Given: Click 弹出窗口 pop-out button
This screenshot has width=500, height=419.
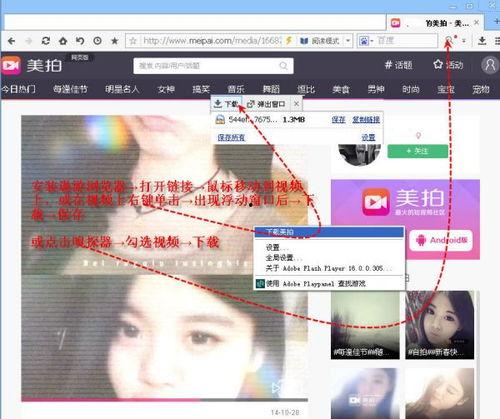Looking at the screenshot, I should pos(266,104).
